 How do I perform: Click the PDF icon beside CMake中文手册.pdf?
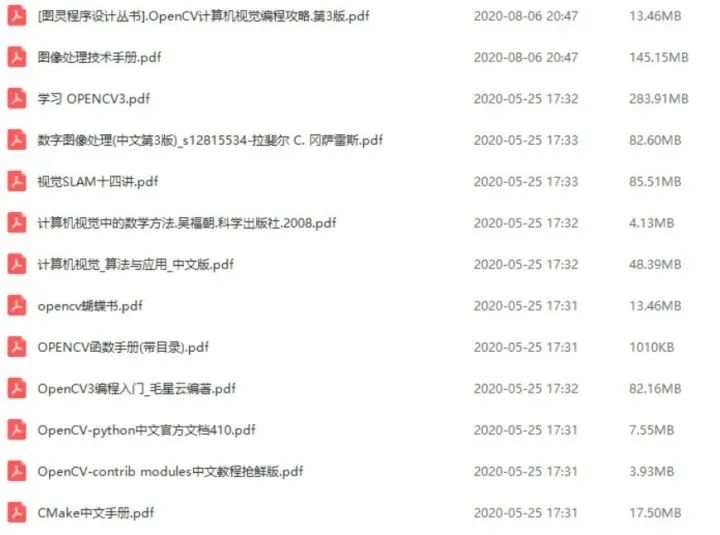pyautogui.click(x=17, y=513)
